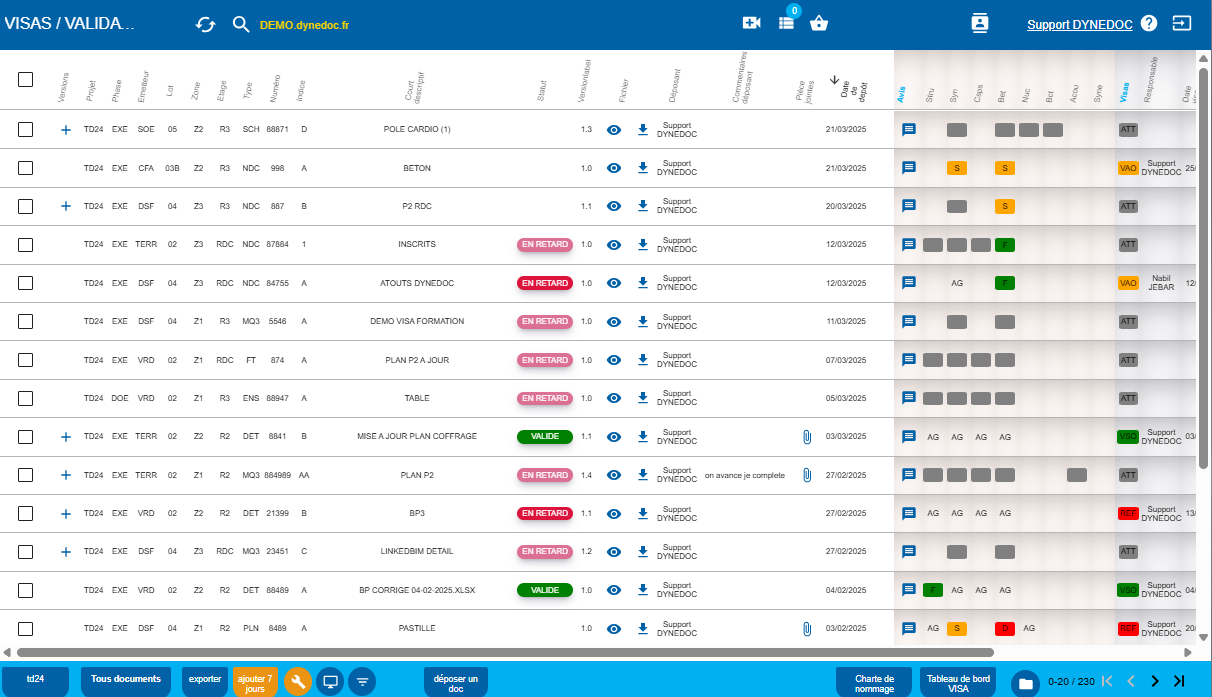Start a video call with camera icon
This screenshot has height=697, width=1212.
tap(752, 24)
